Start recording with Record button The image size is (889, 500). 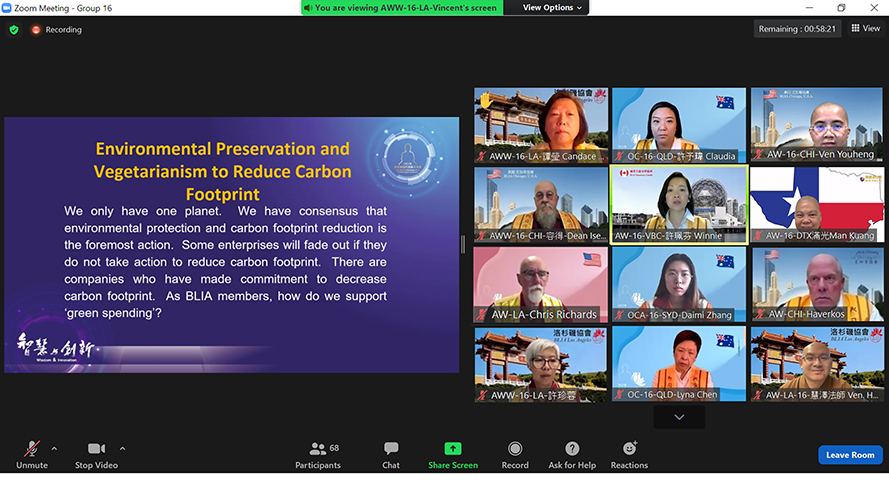(x=515, y=454)
